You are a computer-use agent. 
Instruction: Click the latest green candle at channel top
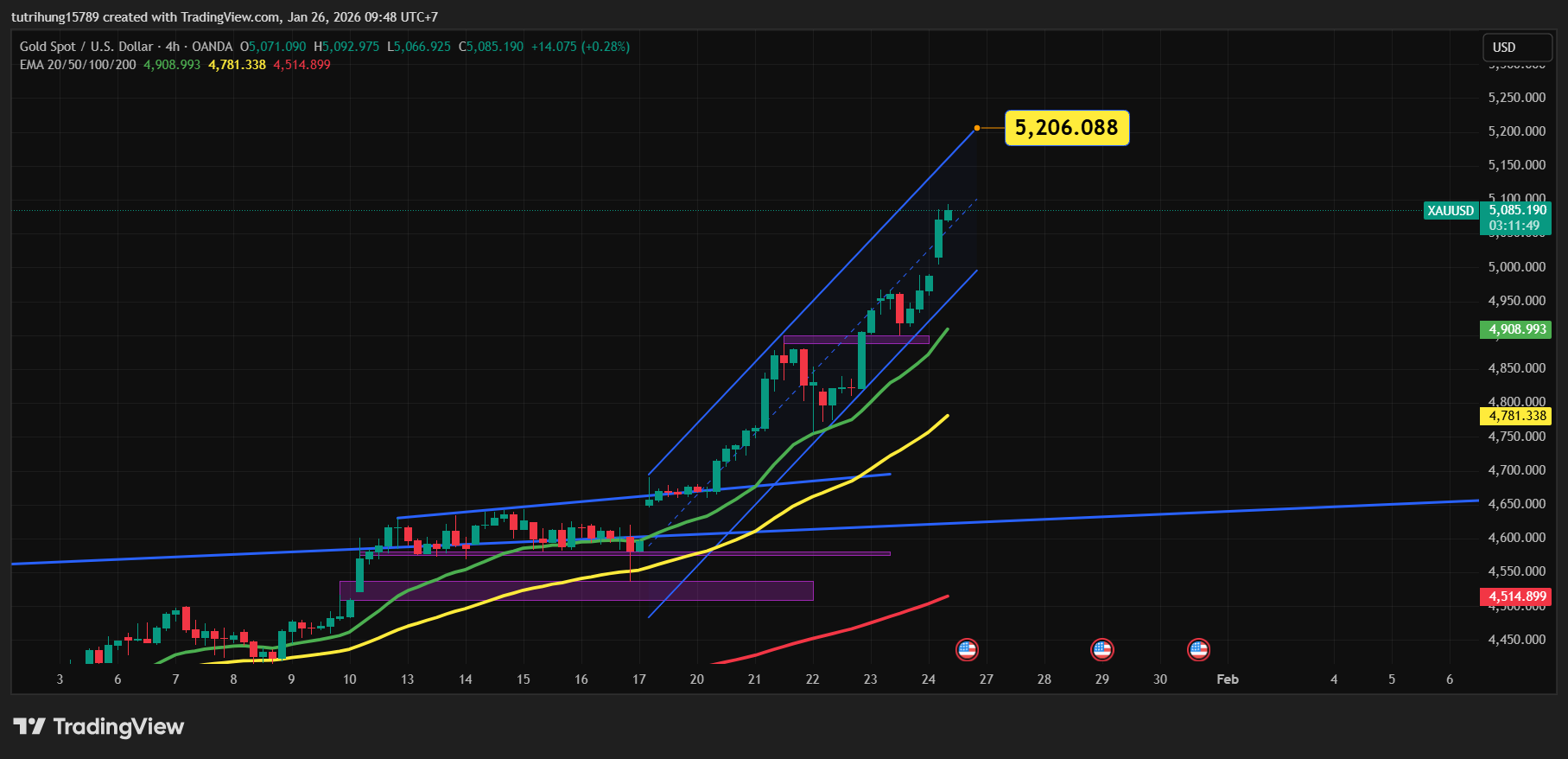coord(948,215)
